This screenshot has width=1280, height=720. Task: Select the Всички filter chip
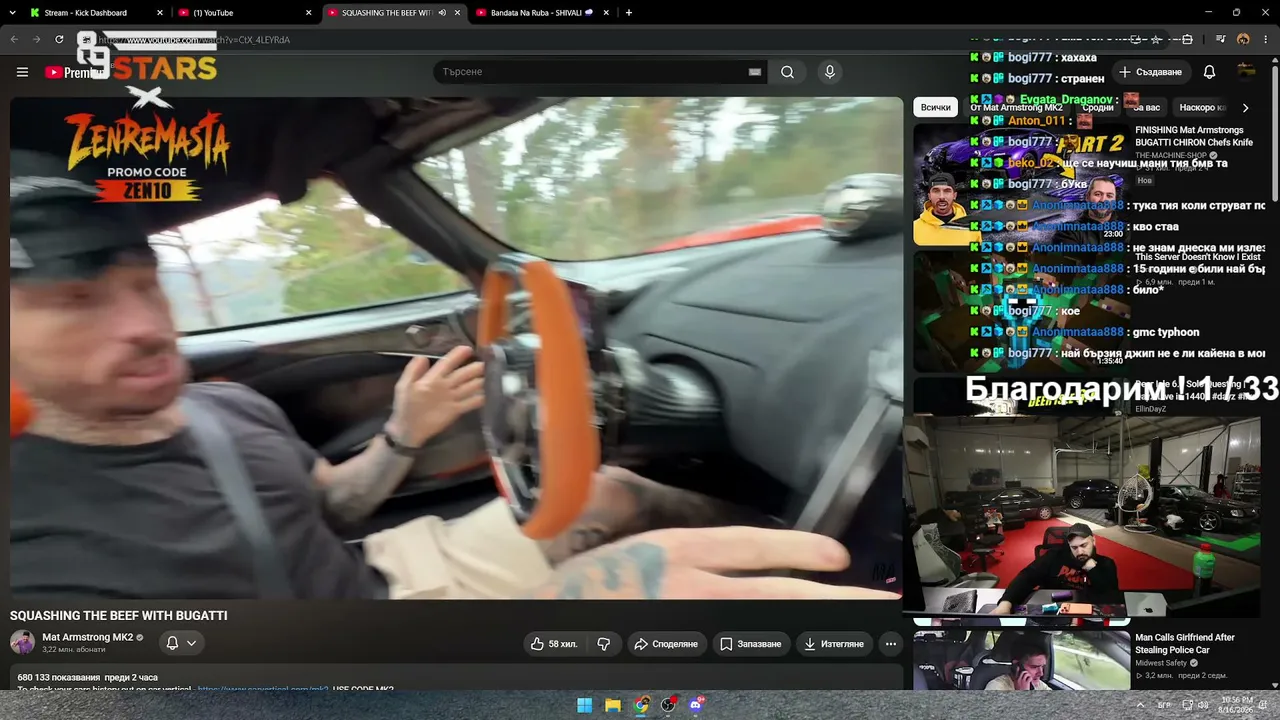(x=936, y=107)
